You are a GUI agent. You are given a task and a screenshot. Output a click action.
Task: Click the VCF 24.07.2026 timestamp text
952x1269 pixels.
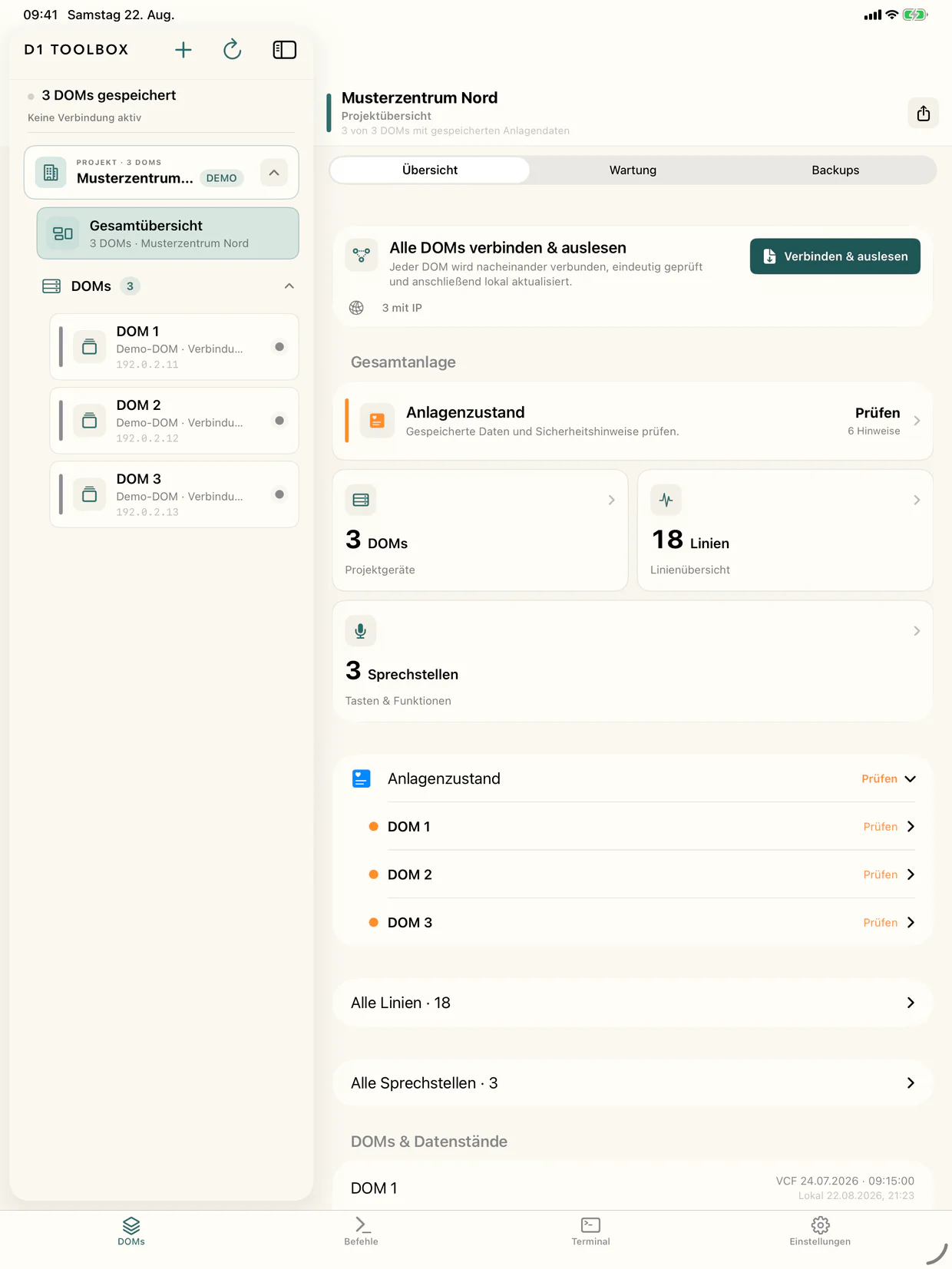845,1181
